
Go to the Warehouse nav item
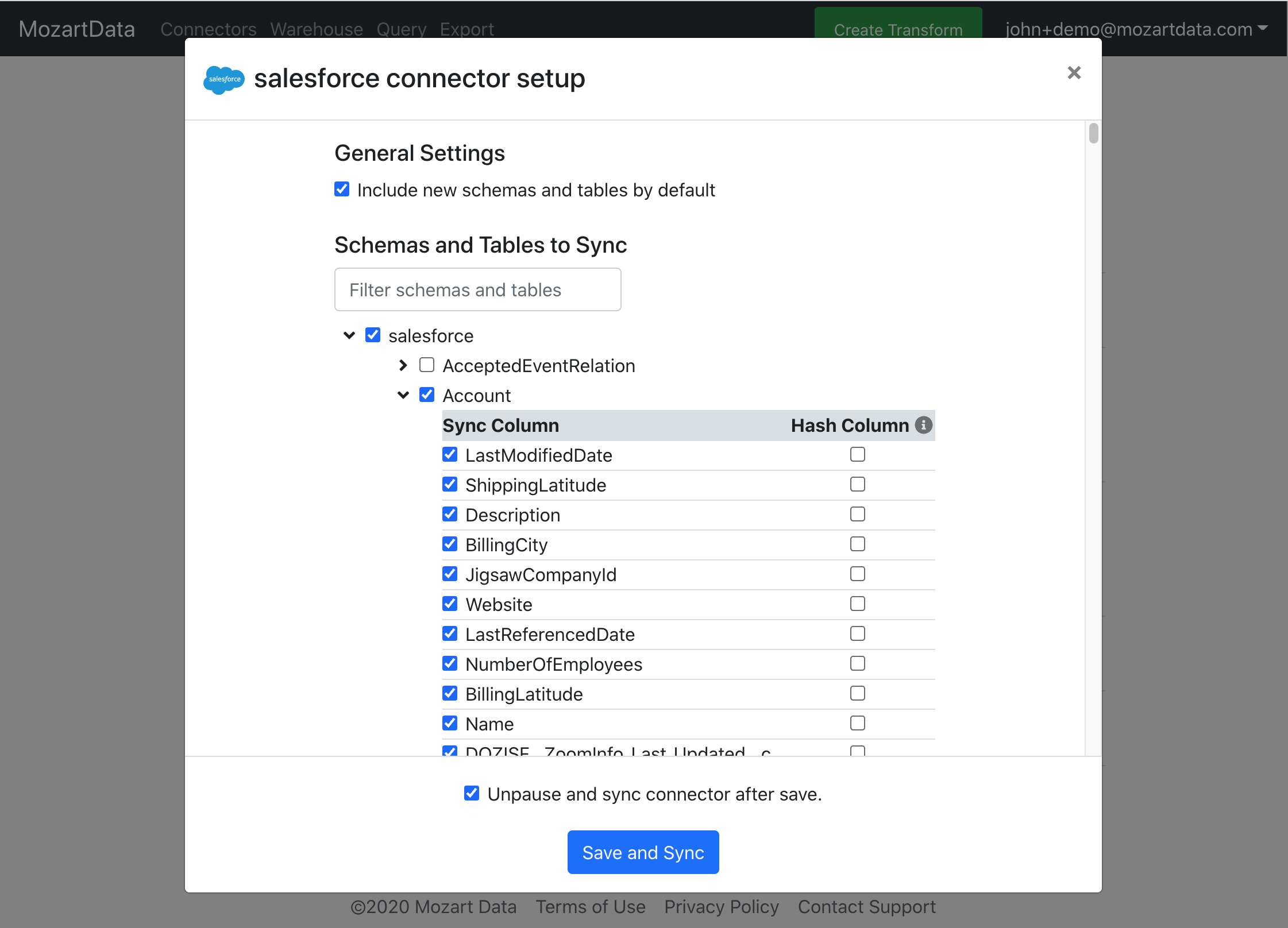click(x=317, y=29)
